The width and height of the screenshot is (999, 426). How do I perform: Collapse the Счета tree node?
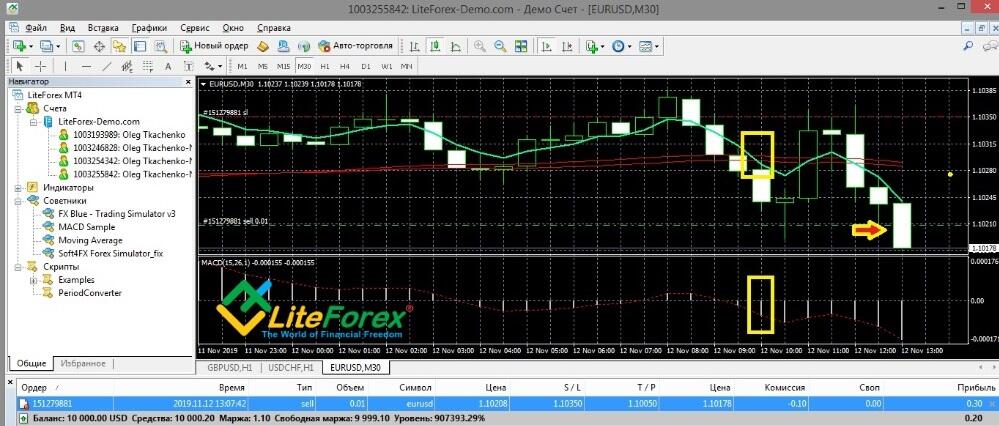pyautogui.click(x=17, y=108)
